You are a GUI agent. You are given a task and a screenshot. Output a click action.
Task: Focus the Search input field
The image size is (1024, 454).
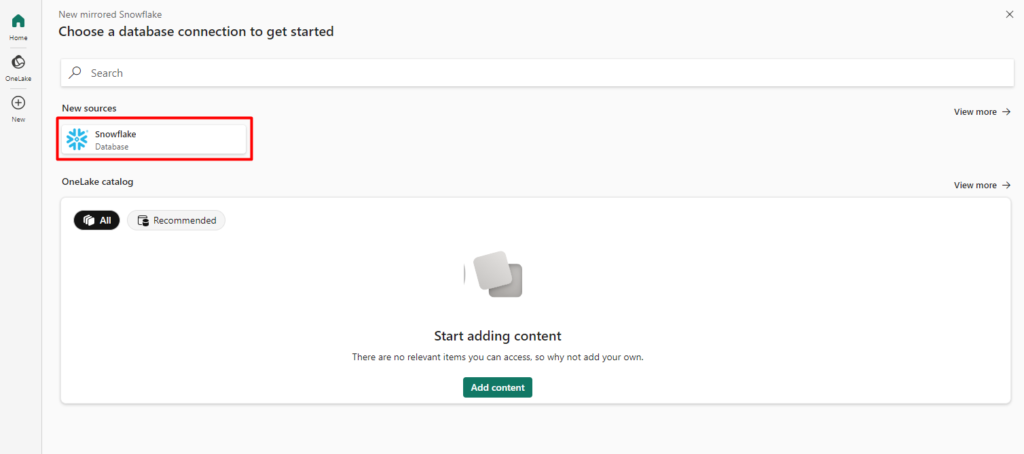point(537,73)
